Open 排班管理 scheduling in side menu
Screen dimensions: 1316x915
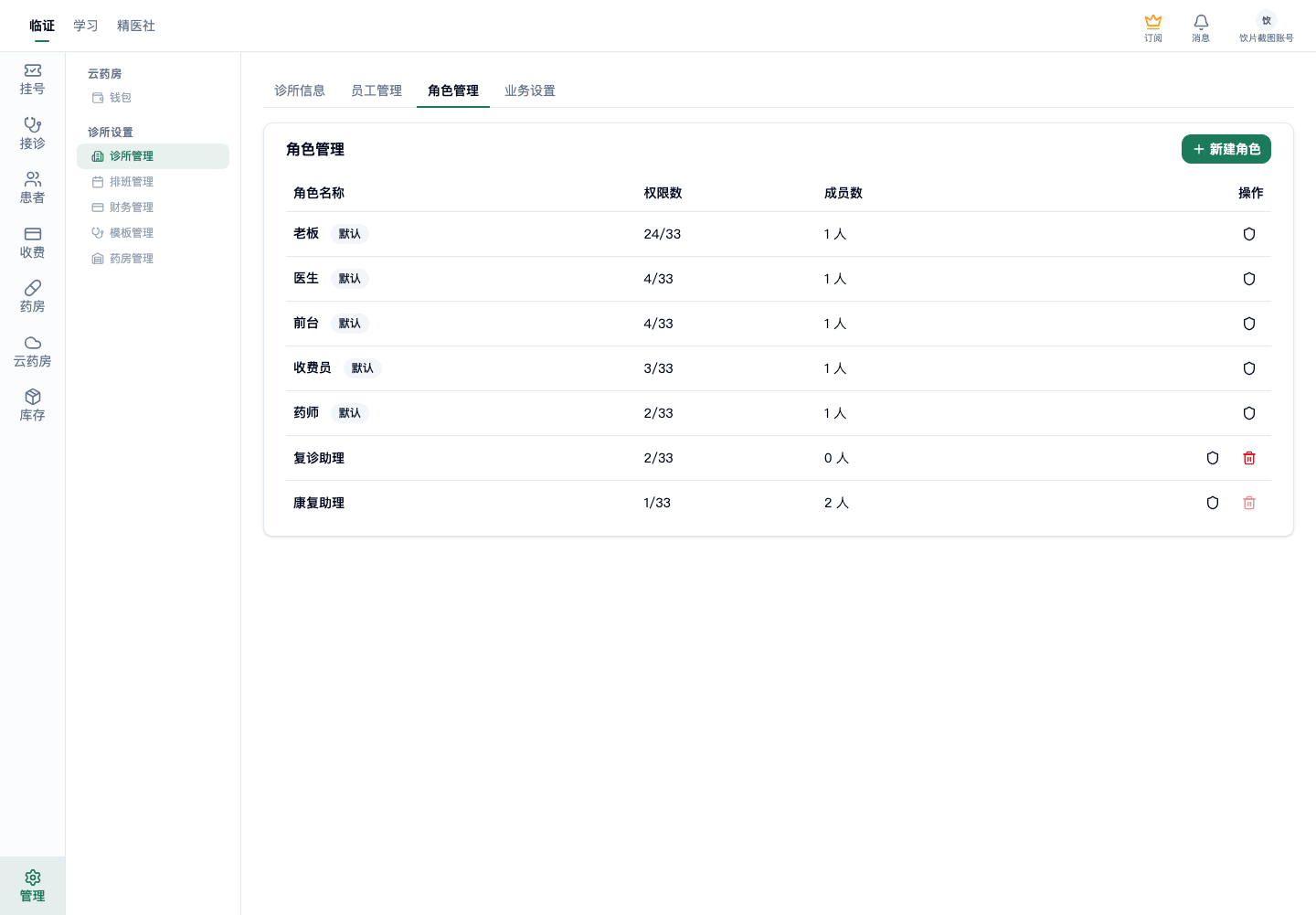click(153, 182)
